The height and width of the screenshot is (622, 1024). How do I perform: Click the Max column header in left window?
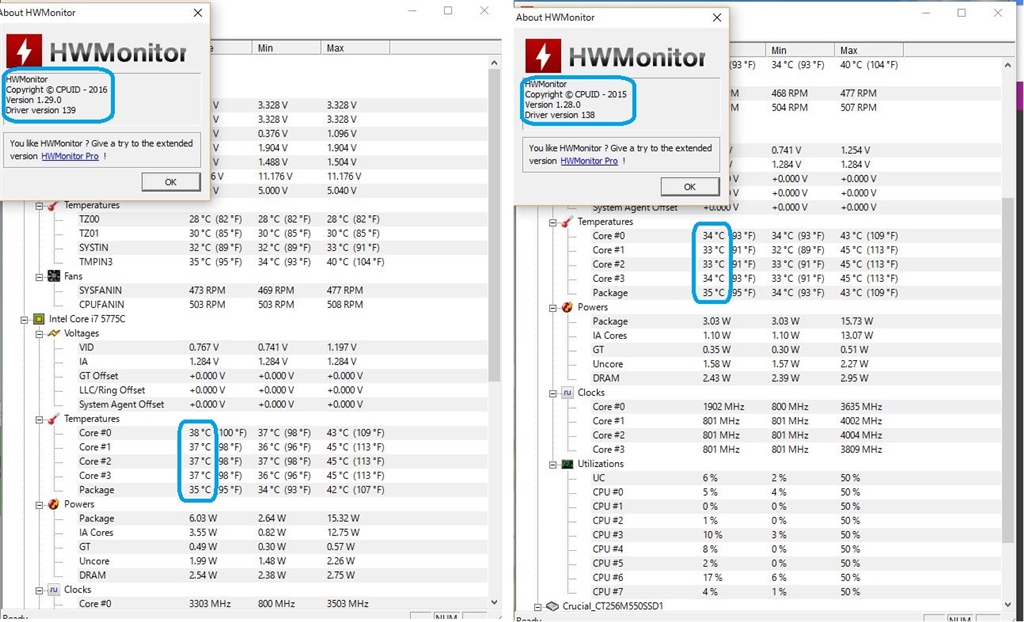pyautogui.click(x=355, y=48)
